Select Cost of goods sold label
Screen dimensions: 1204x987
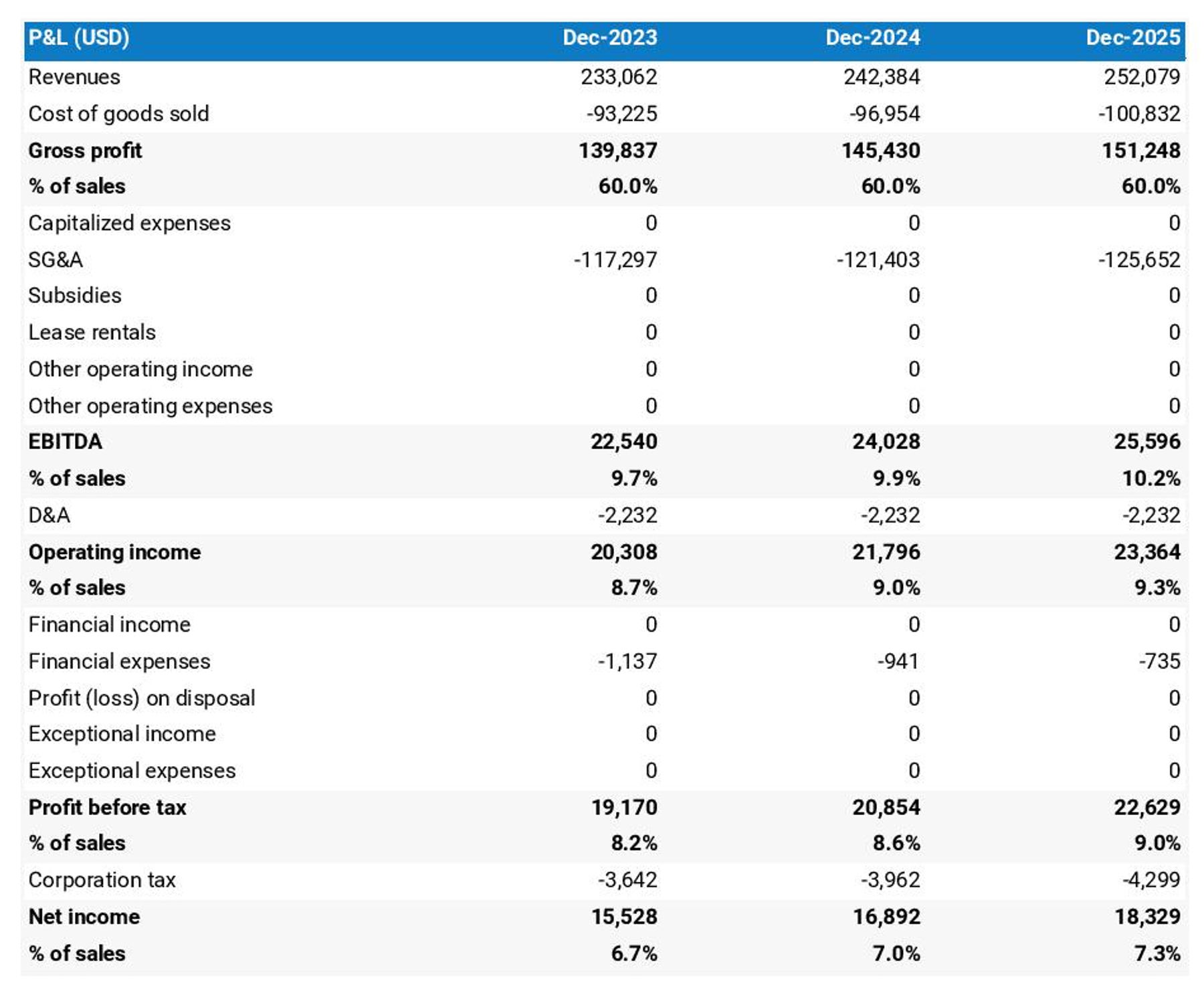(x=118, y=114)
